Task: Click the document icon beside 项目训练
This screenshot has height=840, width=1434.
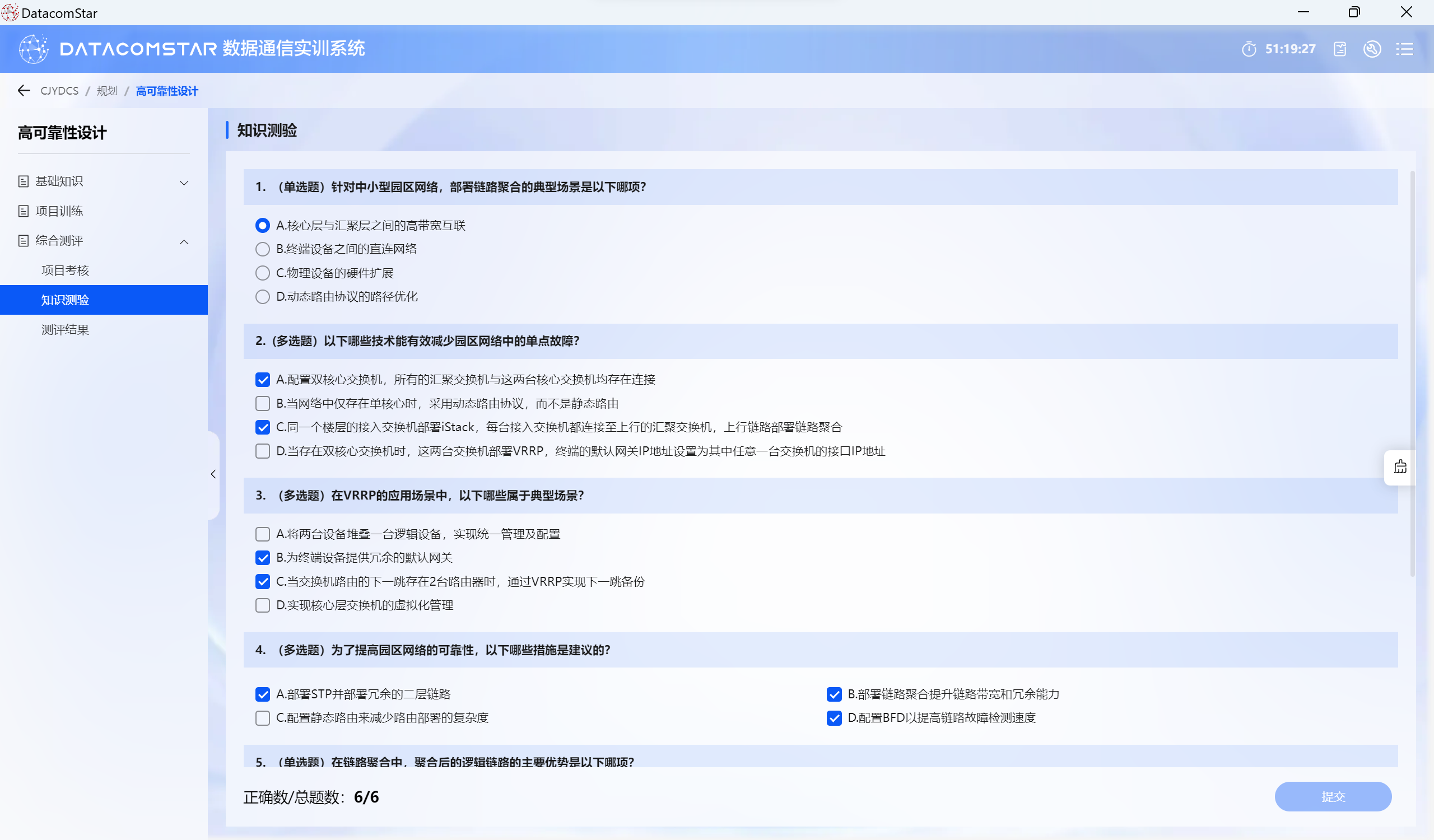Action: (x=24, y=211)
